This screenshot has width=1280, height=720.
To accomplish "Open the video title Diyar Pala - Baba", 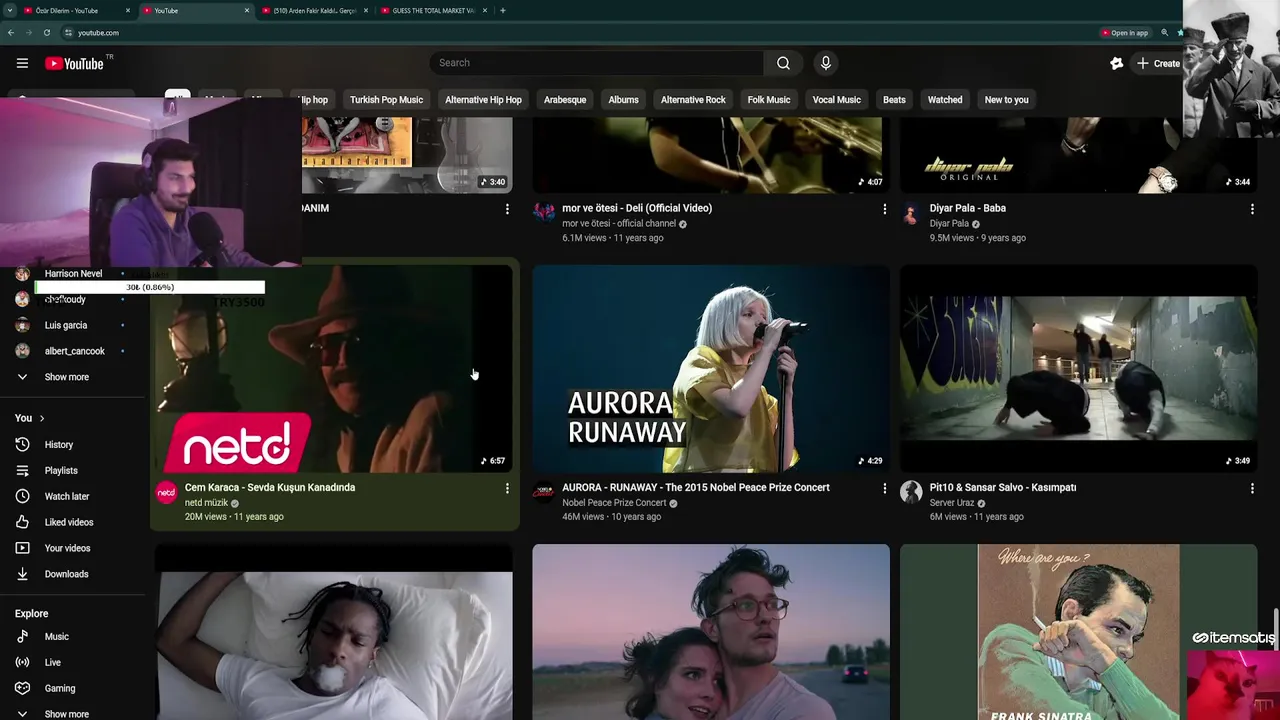I will pos(967,208).
